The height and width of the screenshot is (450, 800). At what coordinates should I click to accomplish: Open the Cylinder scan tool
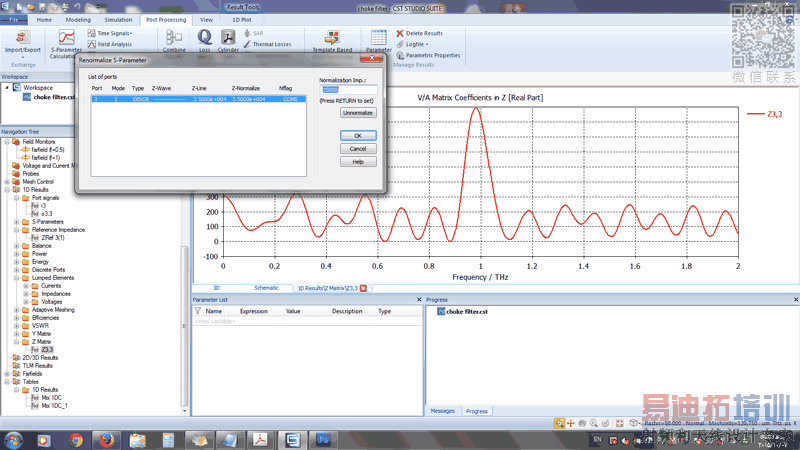click(x=228, y=41)
